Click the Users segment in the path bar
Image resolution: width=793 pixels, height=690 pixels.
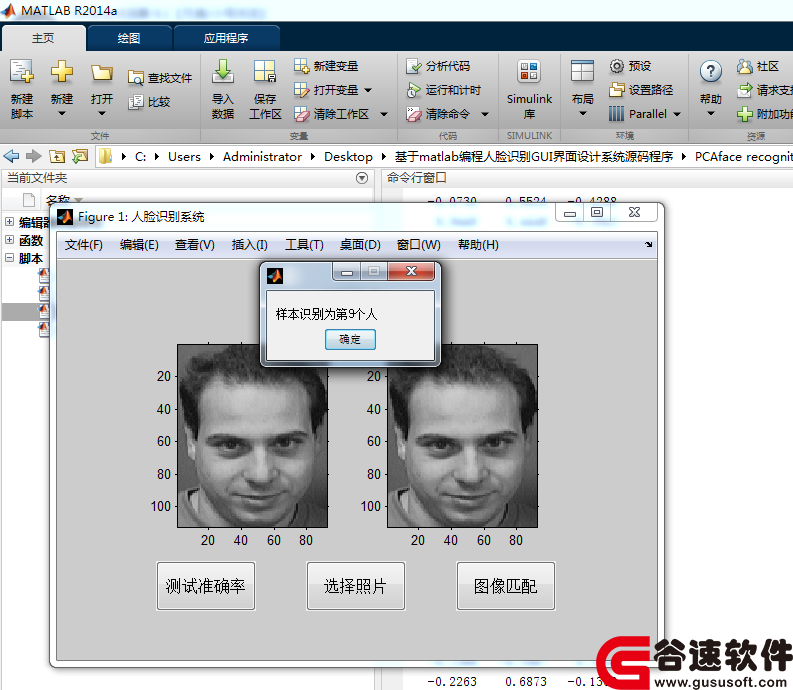point(184,157)
